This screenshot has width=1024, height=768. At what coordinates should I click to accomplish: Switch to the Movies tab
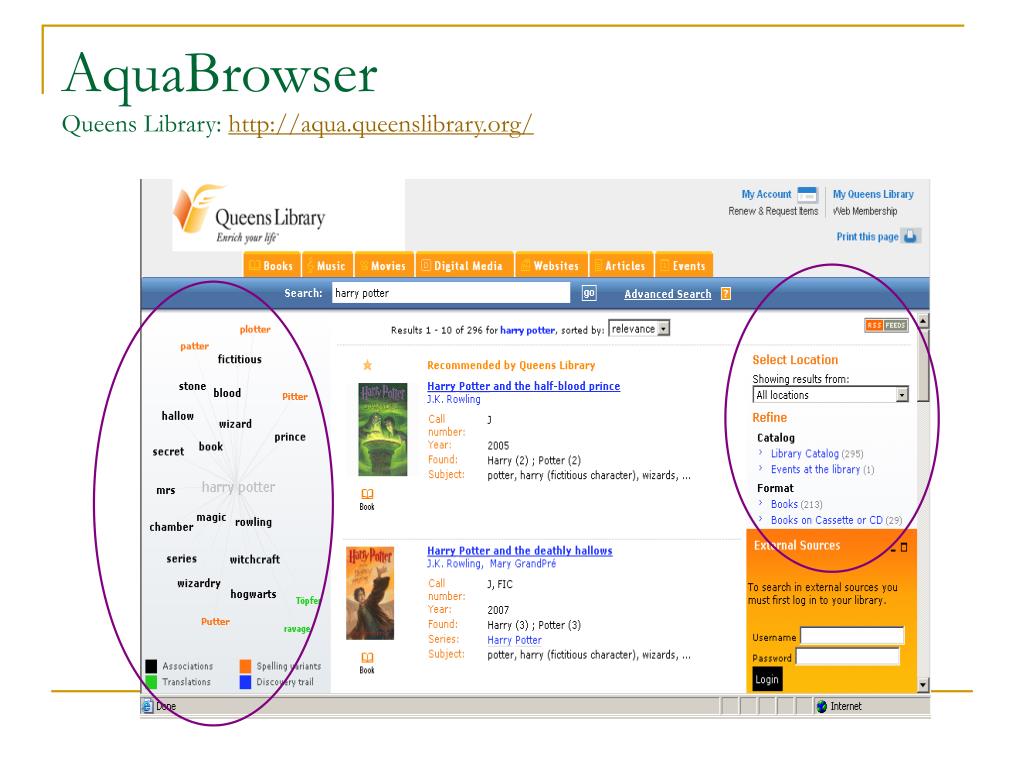(x=385, y=265)
